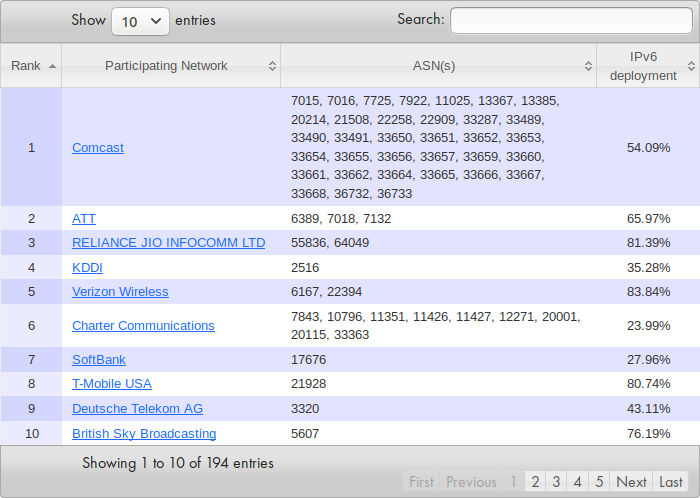The width and height of the screenshot is (700, 498).
Task: Open the Comcast network link
Action: [x=98, y=148]
